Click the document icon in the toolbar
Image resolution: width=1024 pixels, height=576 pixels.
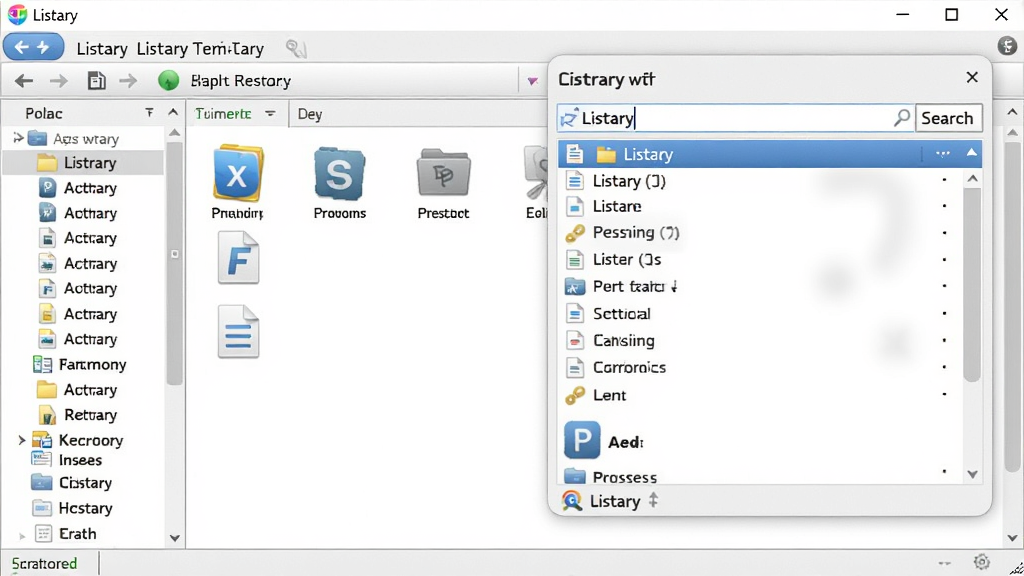tap(97, 81)
